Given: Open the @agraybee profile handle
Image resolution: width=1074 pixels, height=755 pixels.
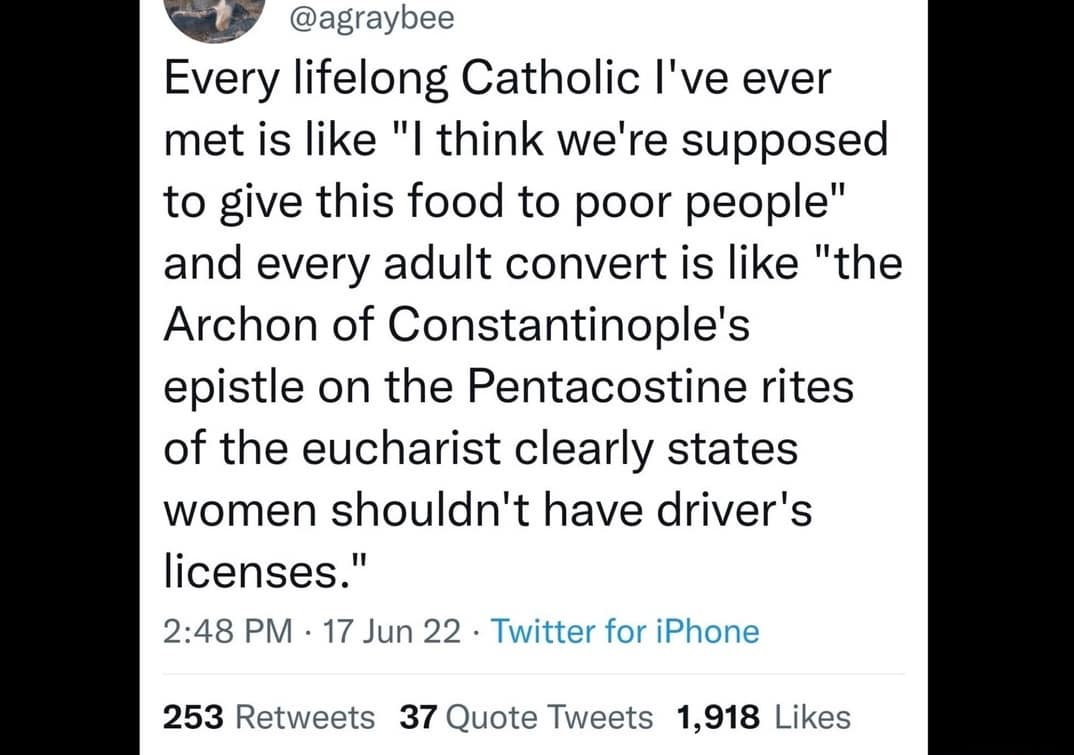Looking at the screenshot, I should coord(369,17).
